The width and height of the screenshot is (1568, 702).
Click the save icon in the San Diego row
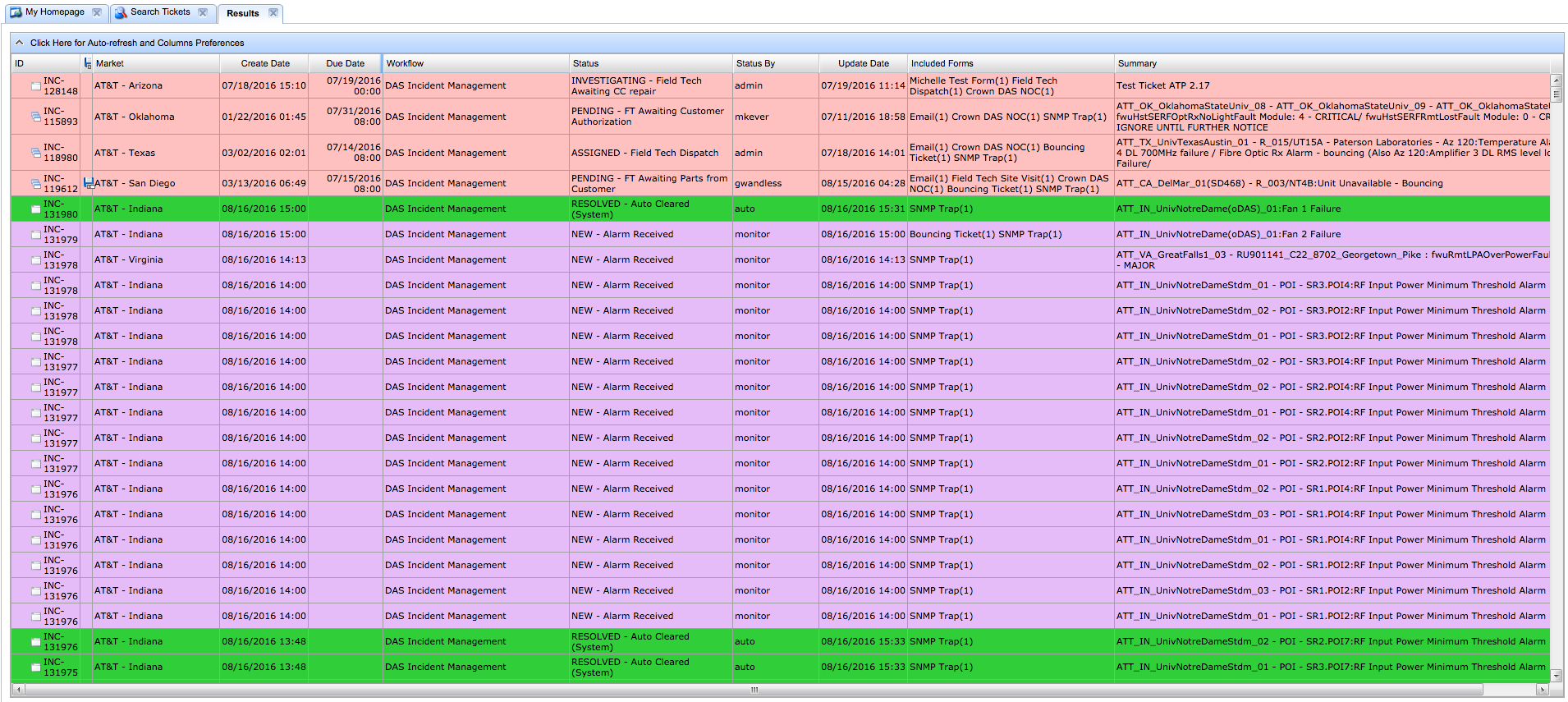point(88,183)
